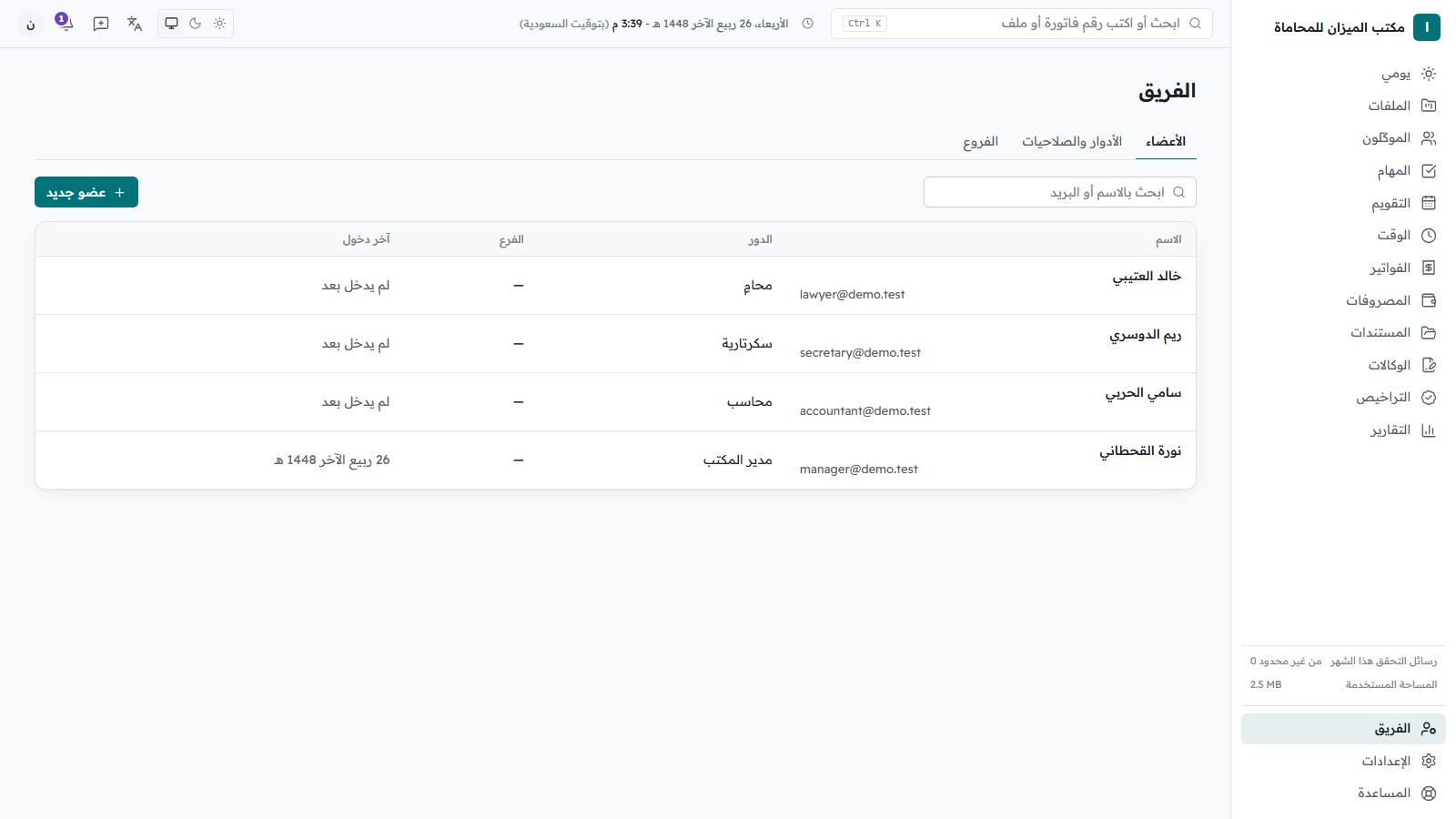The height and width of the screenshot is (819, 1456).
Task: Select الأعضاء tab
Action: click(x=1166, y=142)
